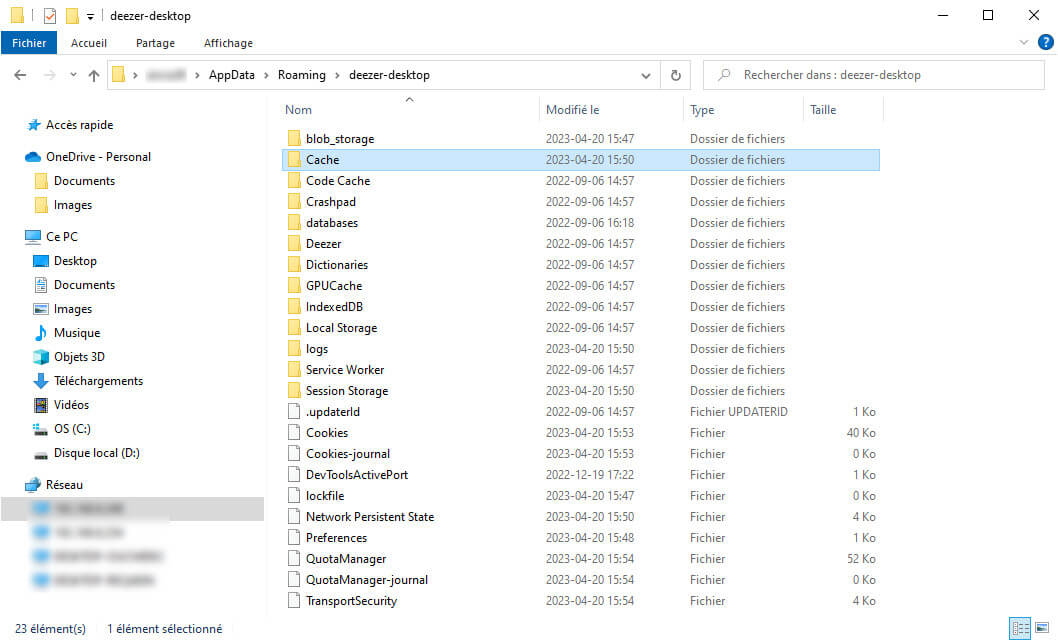Select the Local Storage folder

341,327
